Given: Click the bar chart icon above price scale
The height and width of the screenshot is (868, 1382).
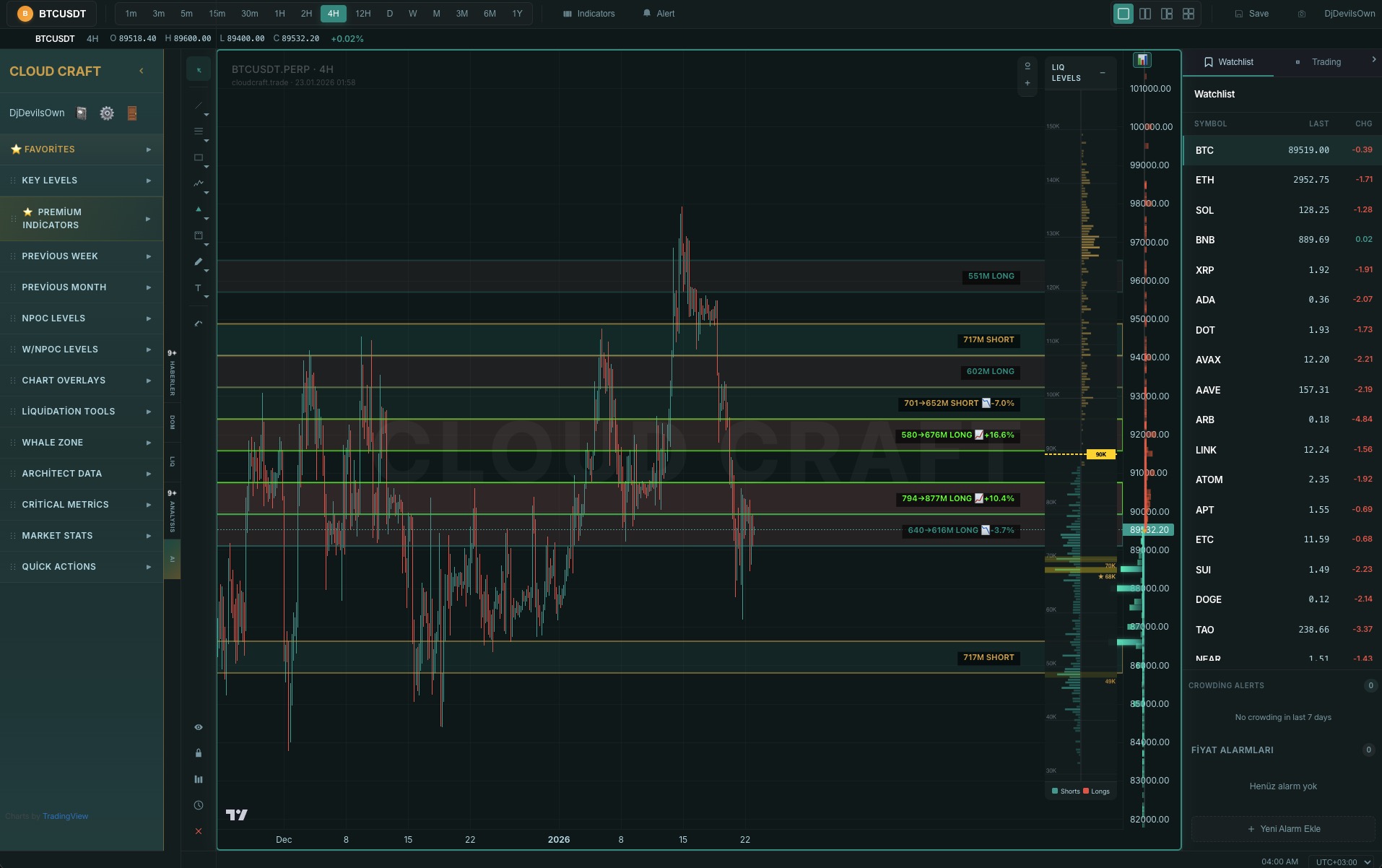Looking at the screenshot, I should [x=1142, y=60].
